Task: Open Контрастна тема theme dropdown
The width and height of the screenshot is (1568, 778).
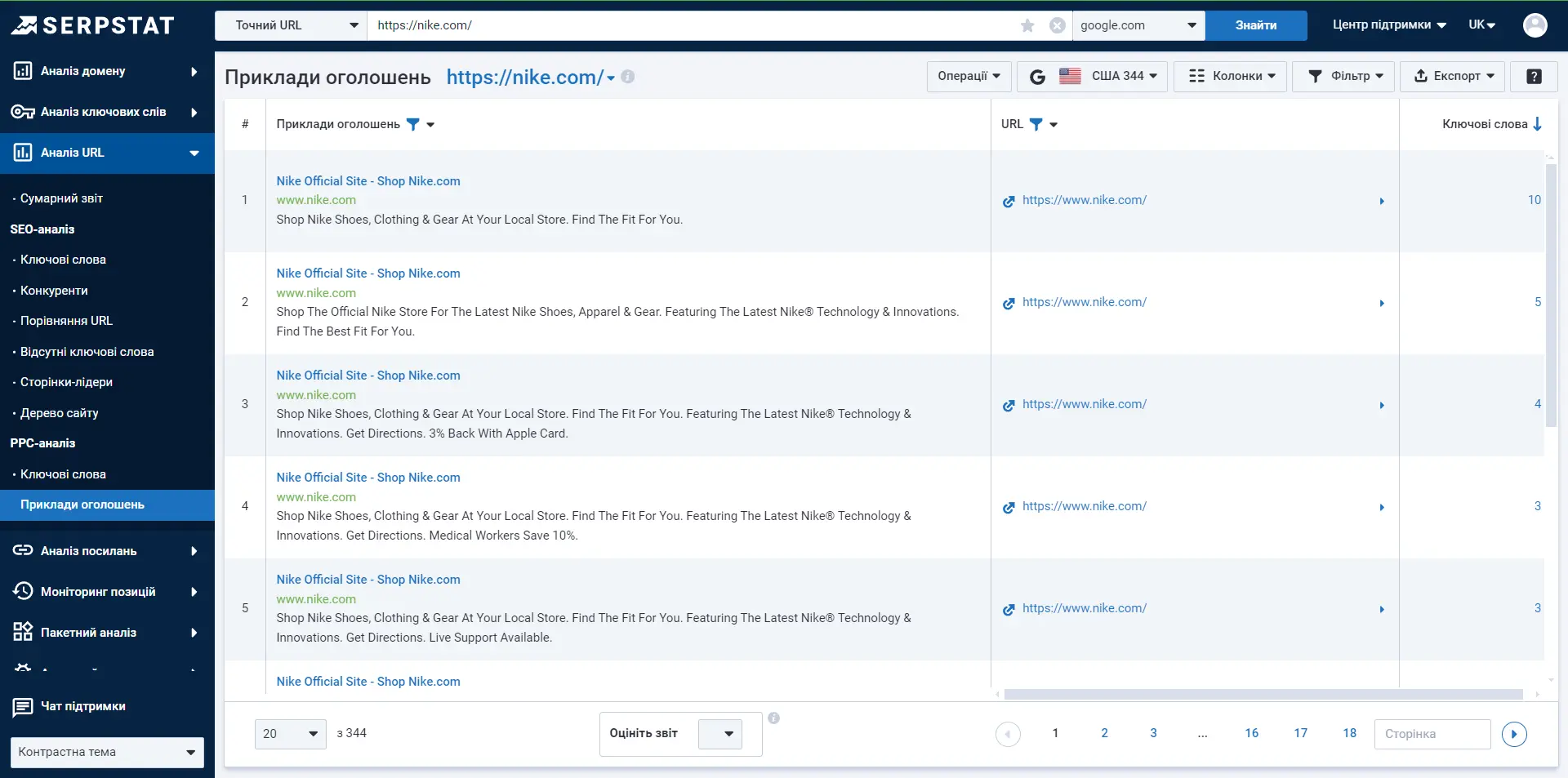Action: click(x=107, y=752)
